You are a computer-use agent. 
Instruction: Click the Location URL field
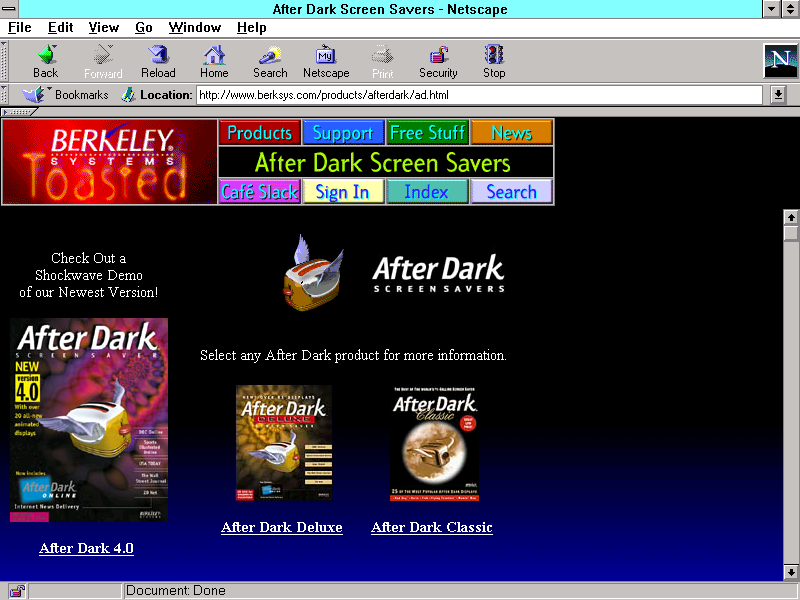click(x=479, y=95)
